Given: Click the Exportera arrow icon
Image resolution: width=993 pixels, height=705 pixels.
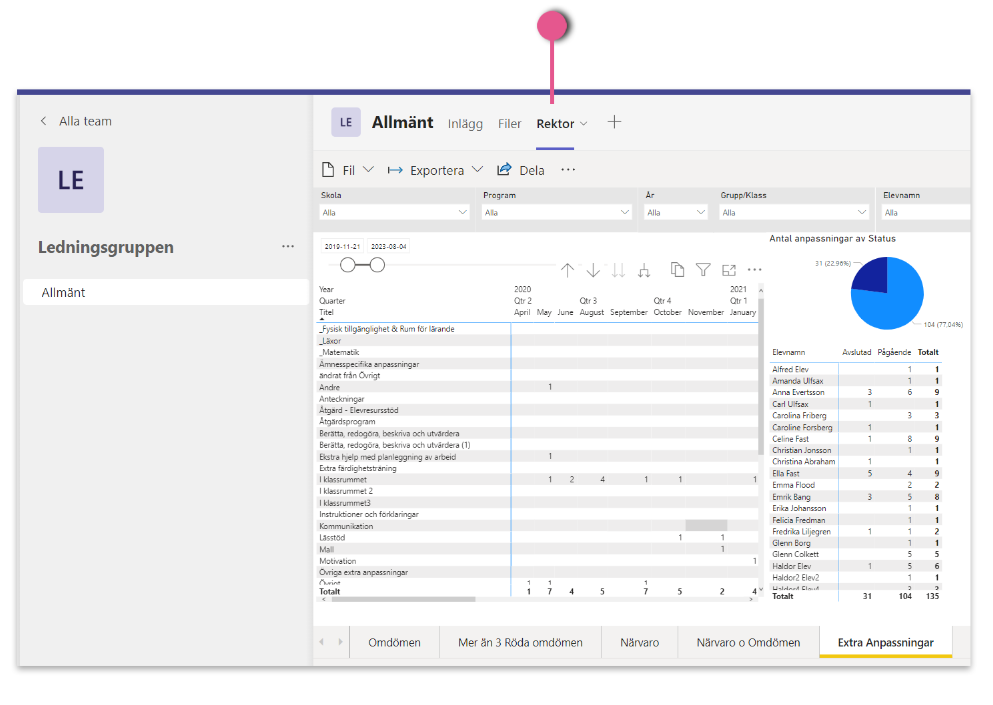Looking at the screenshot, I should pyautogui.click(x=395, y=170).
